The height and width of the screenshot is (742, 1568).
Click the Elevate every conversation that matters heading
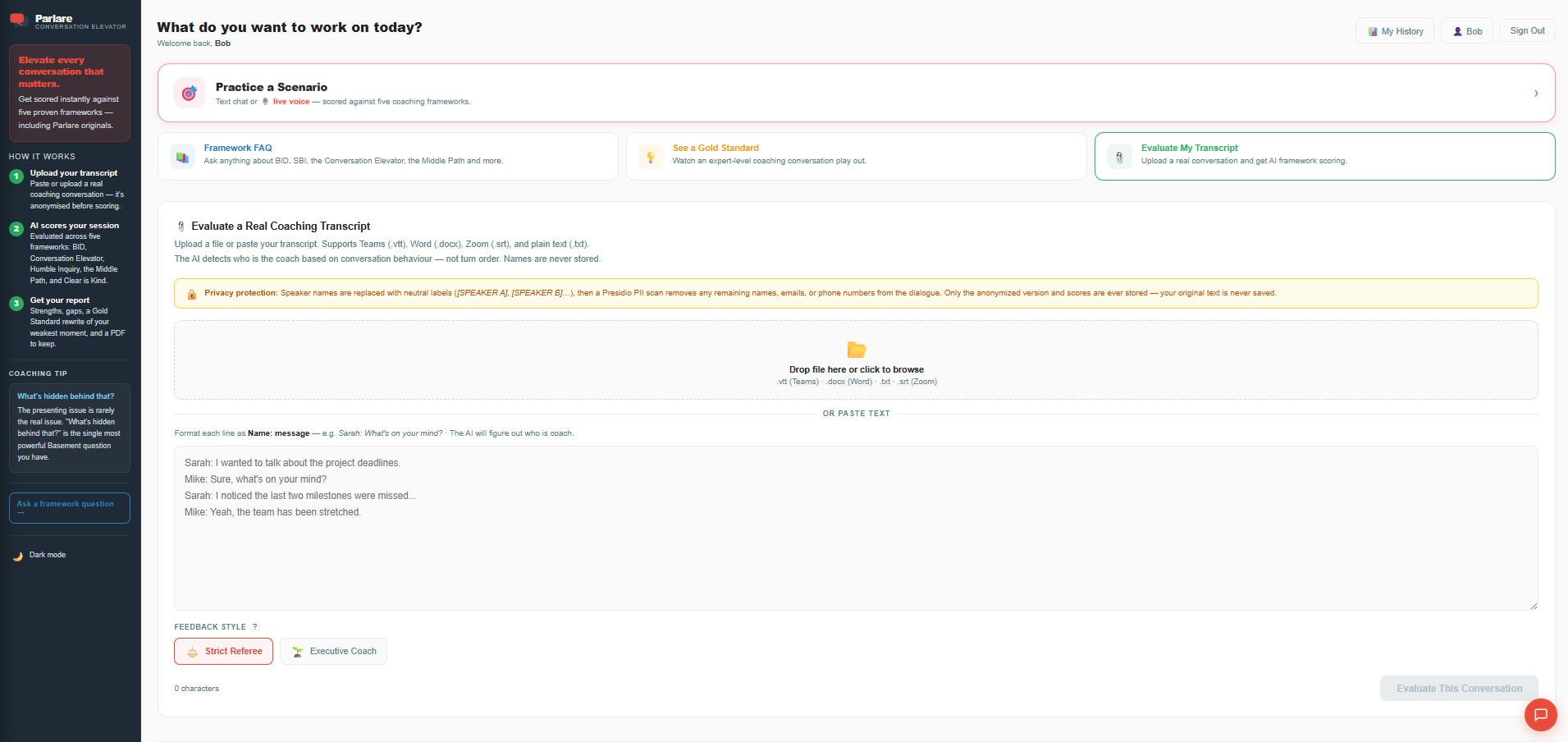[62, 71]
